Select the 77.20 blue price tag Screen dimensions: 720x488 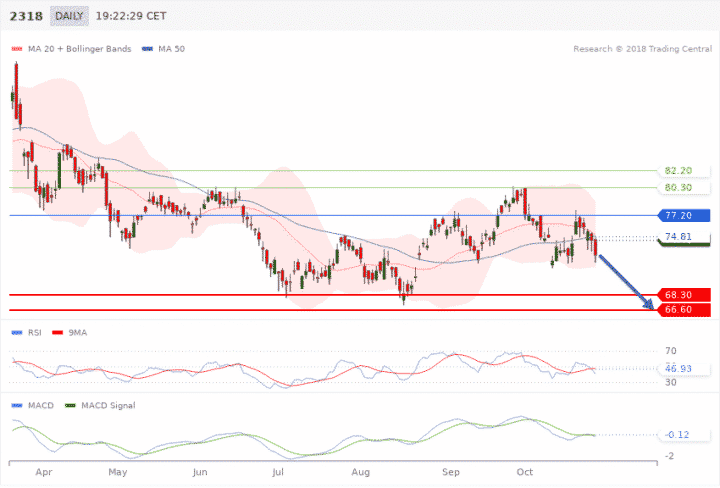684,215
